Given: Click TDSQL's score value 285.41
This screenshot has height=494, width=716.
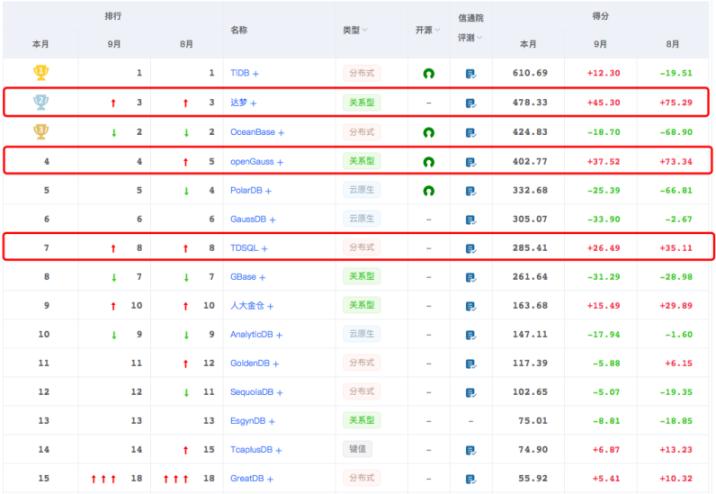Looking at the screenshot, I should (530, 248).
